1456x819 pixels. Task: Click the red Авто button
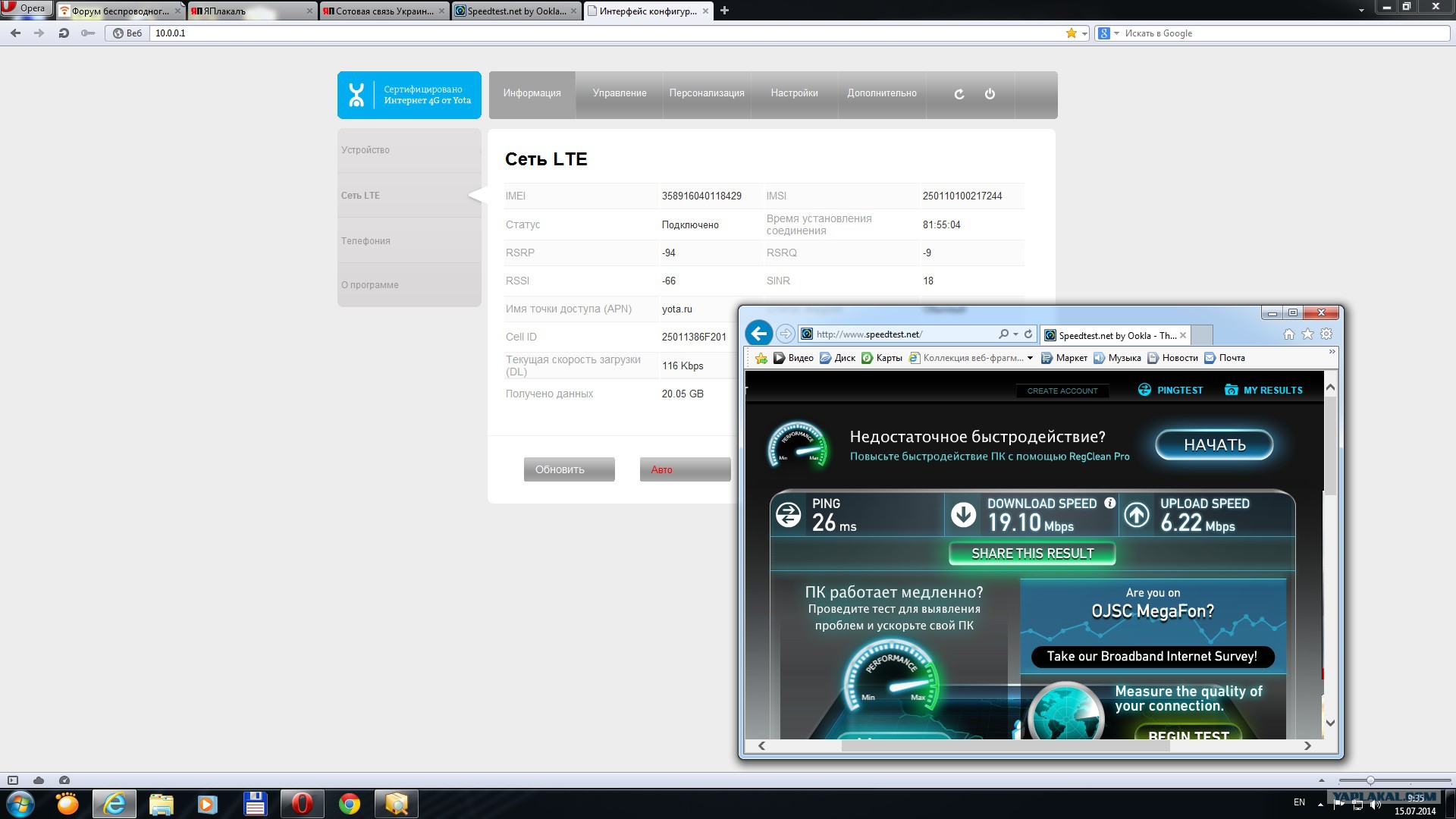685,469
